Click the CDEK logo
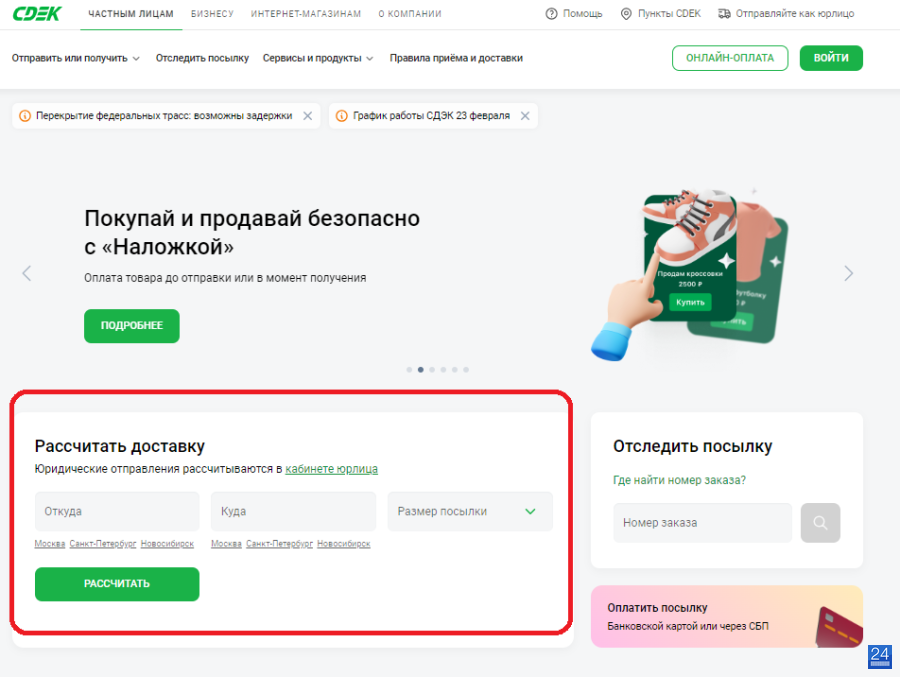900x677 pixels. tap(37, 13)
